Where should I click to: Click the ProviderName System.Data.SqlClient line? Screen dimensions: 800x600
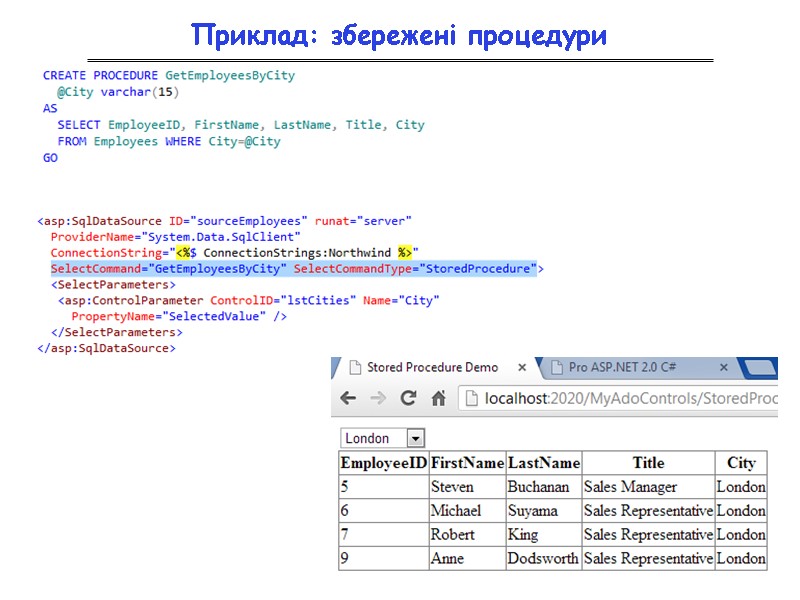(176, 237)
